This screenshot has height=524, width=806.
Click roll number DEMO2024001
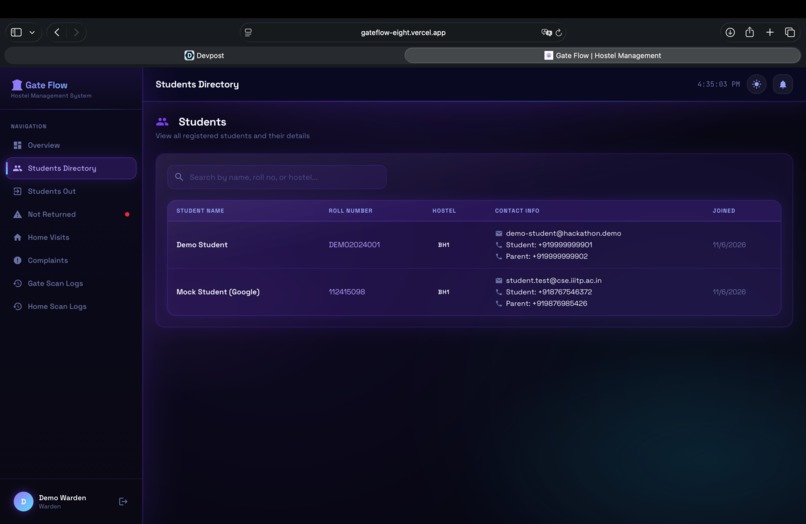click(354, 245)
